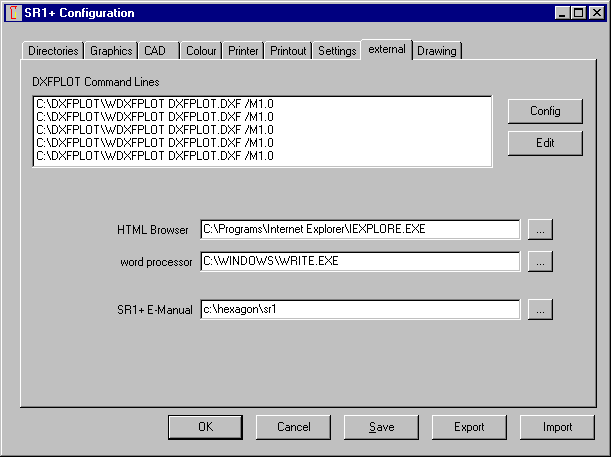
Task: Focus the word processor path field
Action: click(x=360, y=261)
